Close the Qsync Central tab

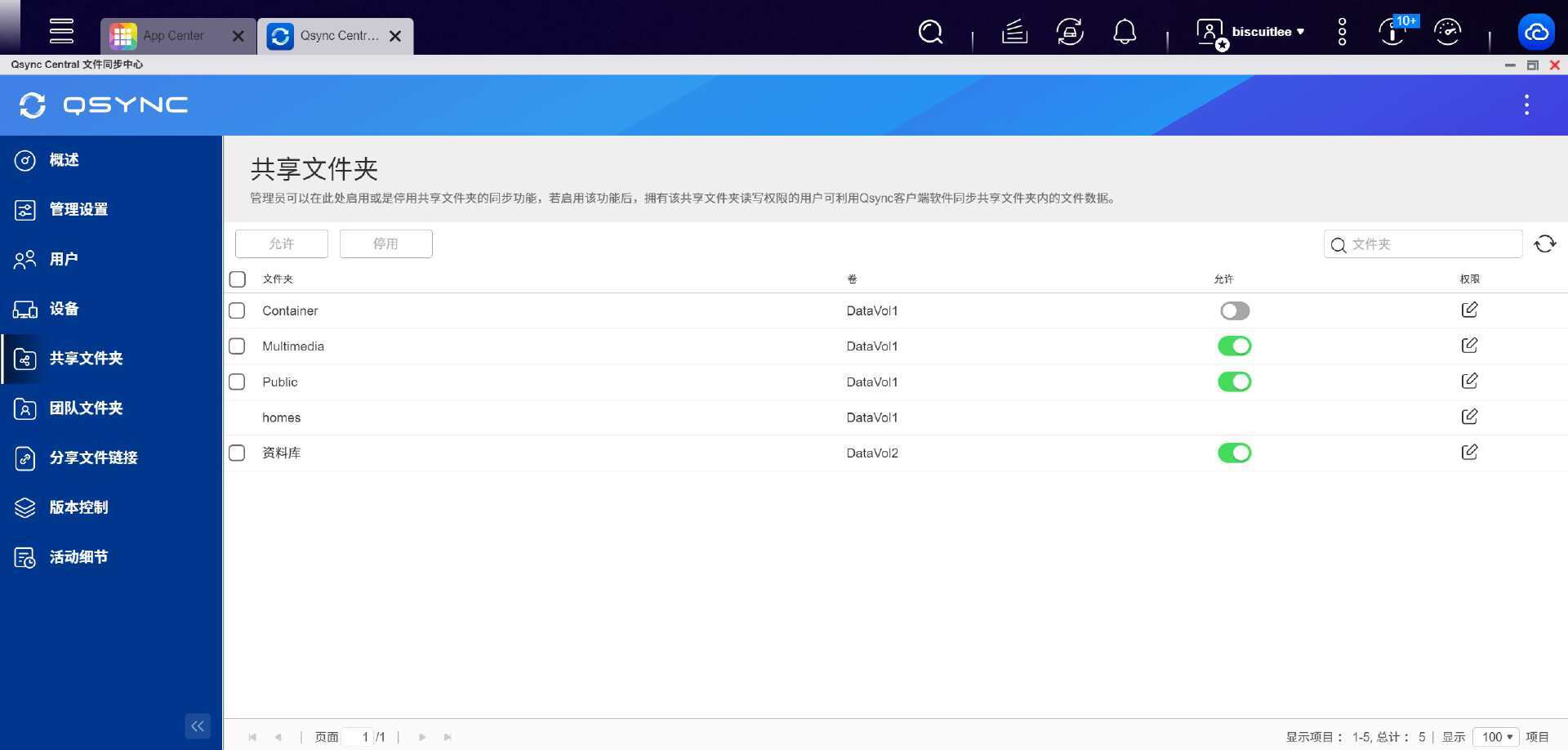pos(395,36)
